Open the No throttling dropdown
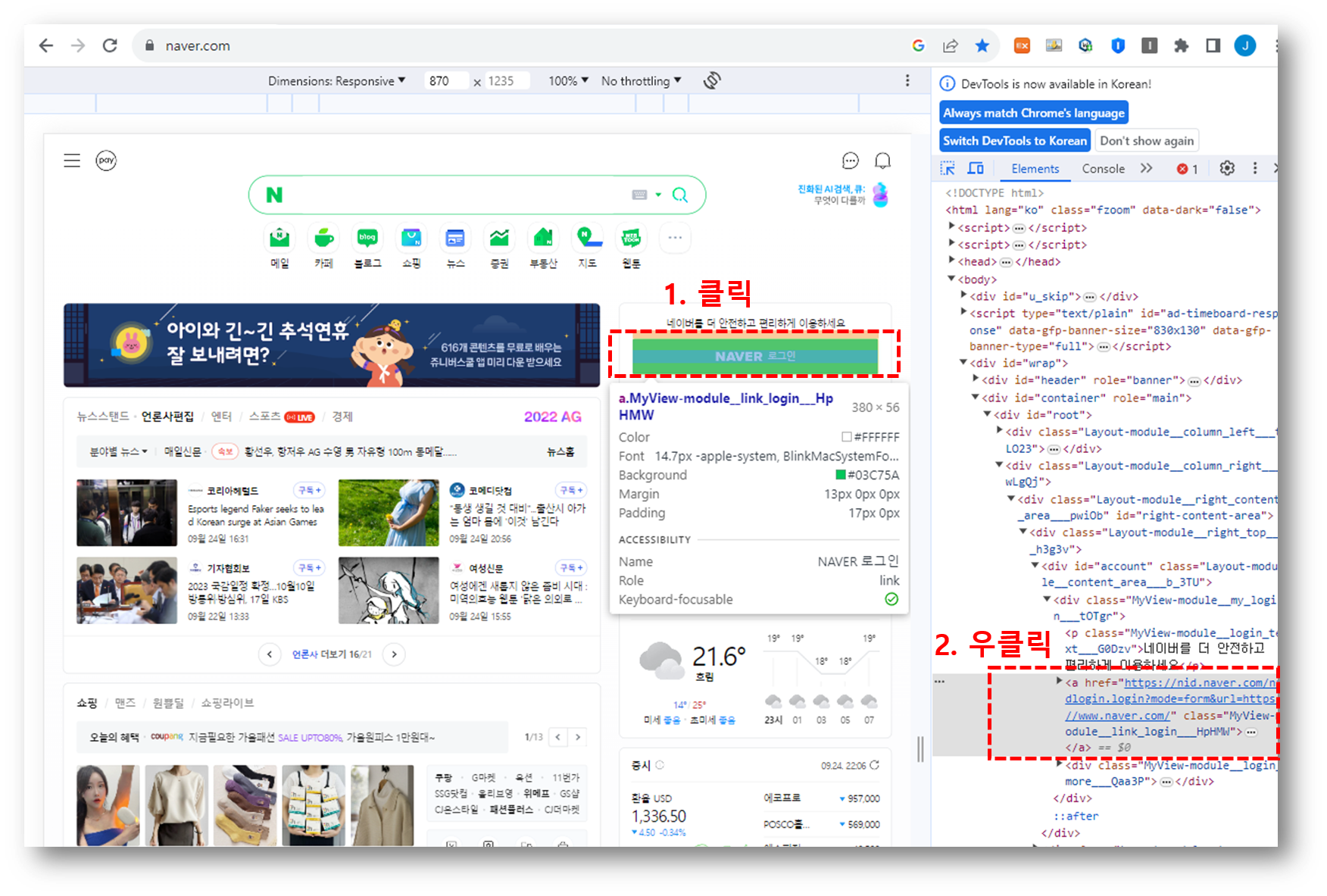This screenshot has width=1327, height=896. (641, 80)
